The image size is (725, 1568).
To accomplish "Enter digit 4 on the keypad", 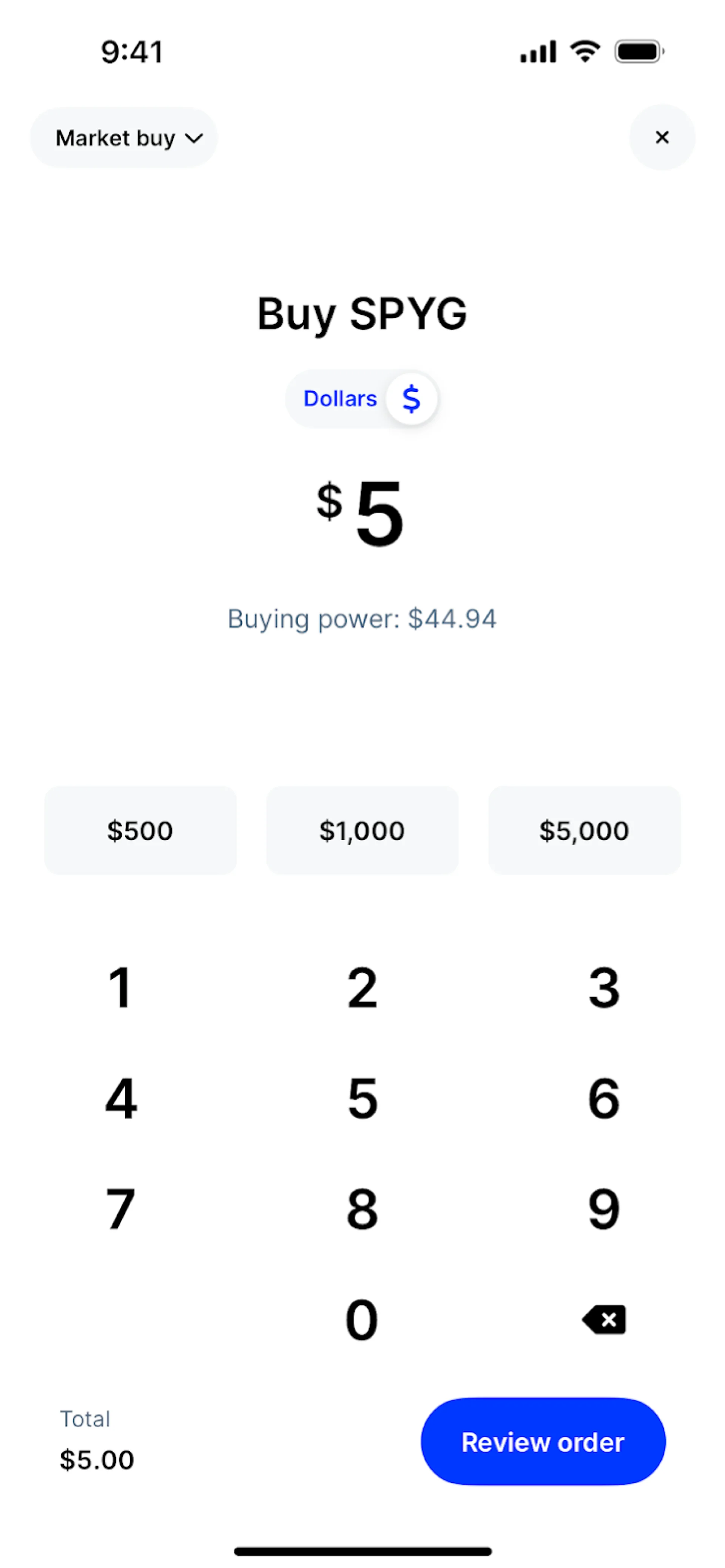I will coord(120,1098).
